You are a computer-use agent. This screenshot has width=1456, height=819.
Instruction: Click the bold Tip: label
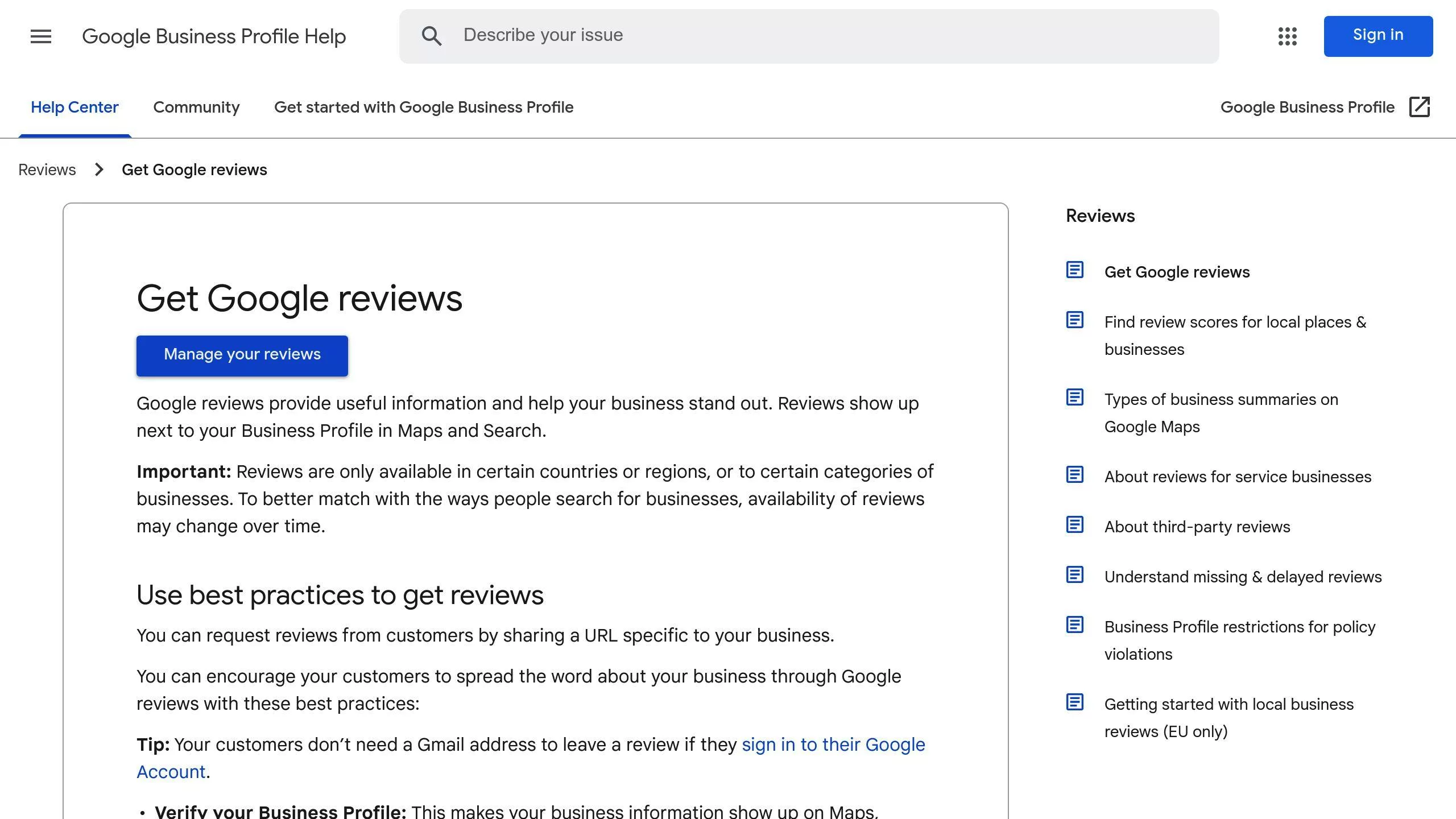click(153, 744)
